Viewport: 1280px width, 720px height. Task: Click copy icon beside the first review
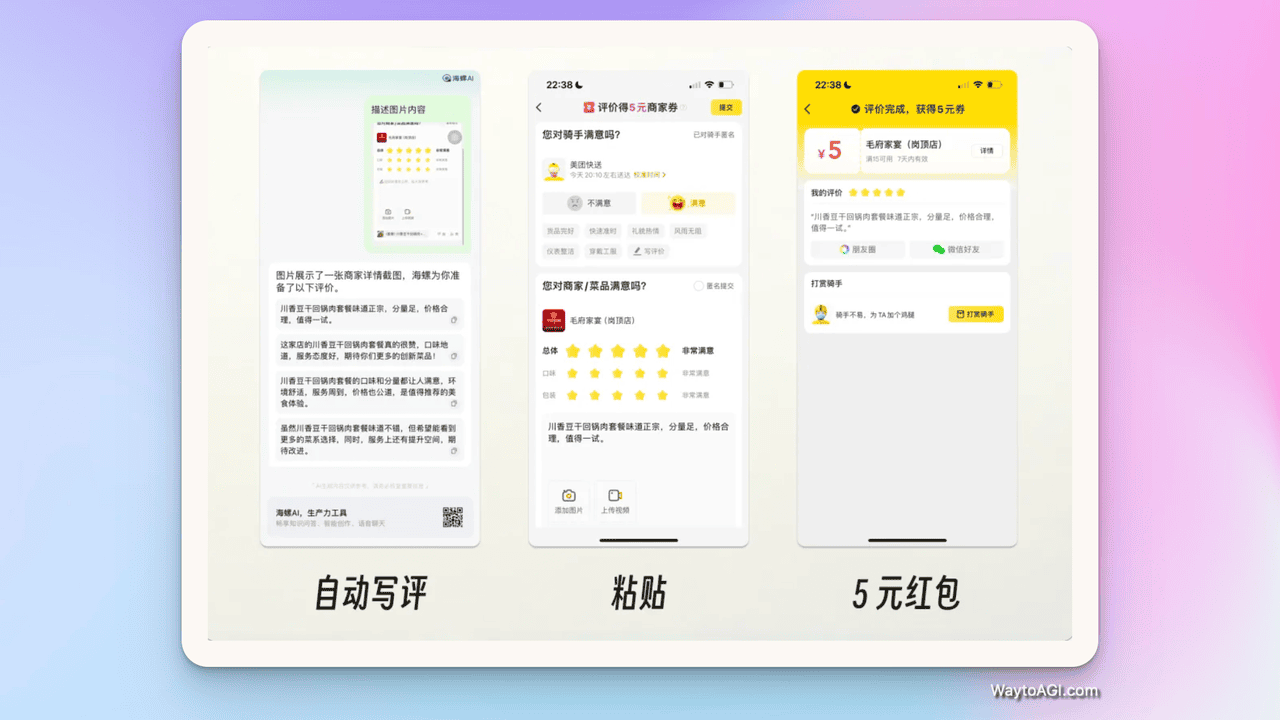coord(455,320)
